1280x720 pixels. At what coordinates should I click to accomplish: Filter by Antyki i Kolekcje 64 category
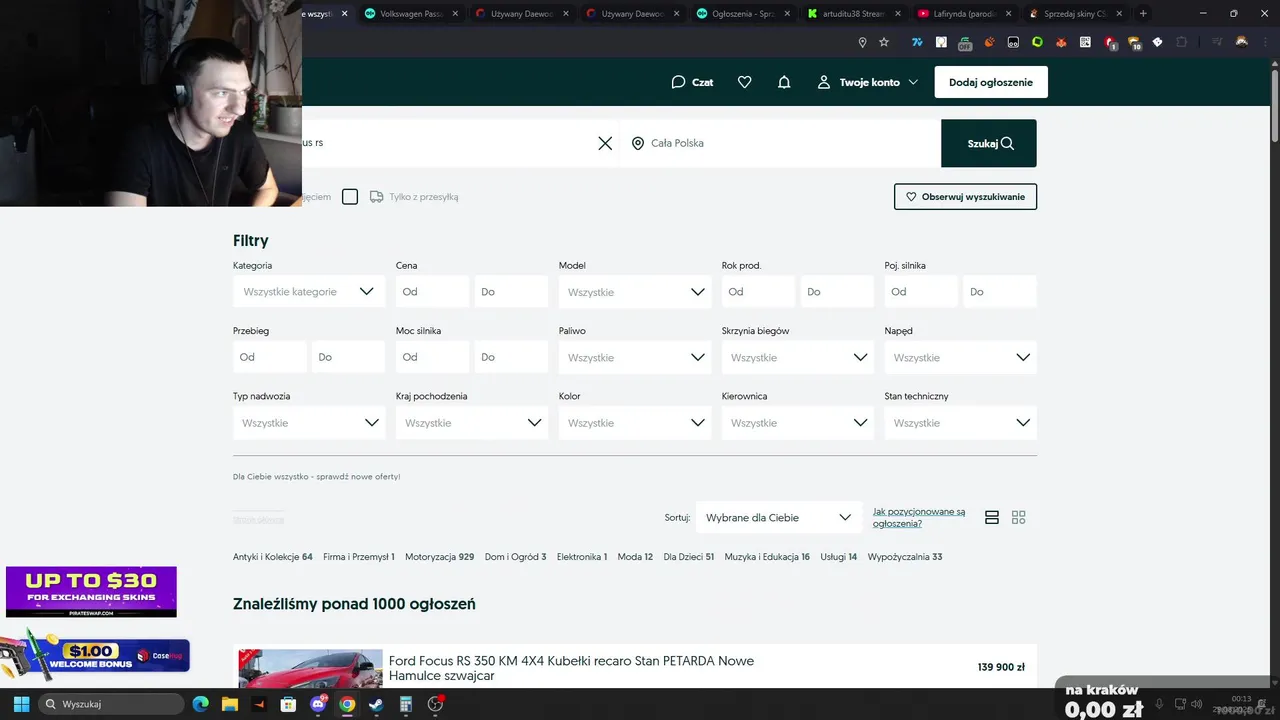click(x=273, y=557)
